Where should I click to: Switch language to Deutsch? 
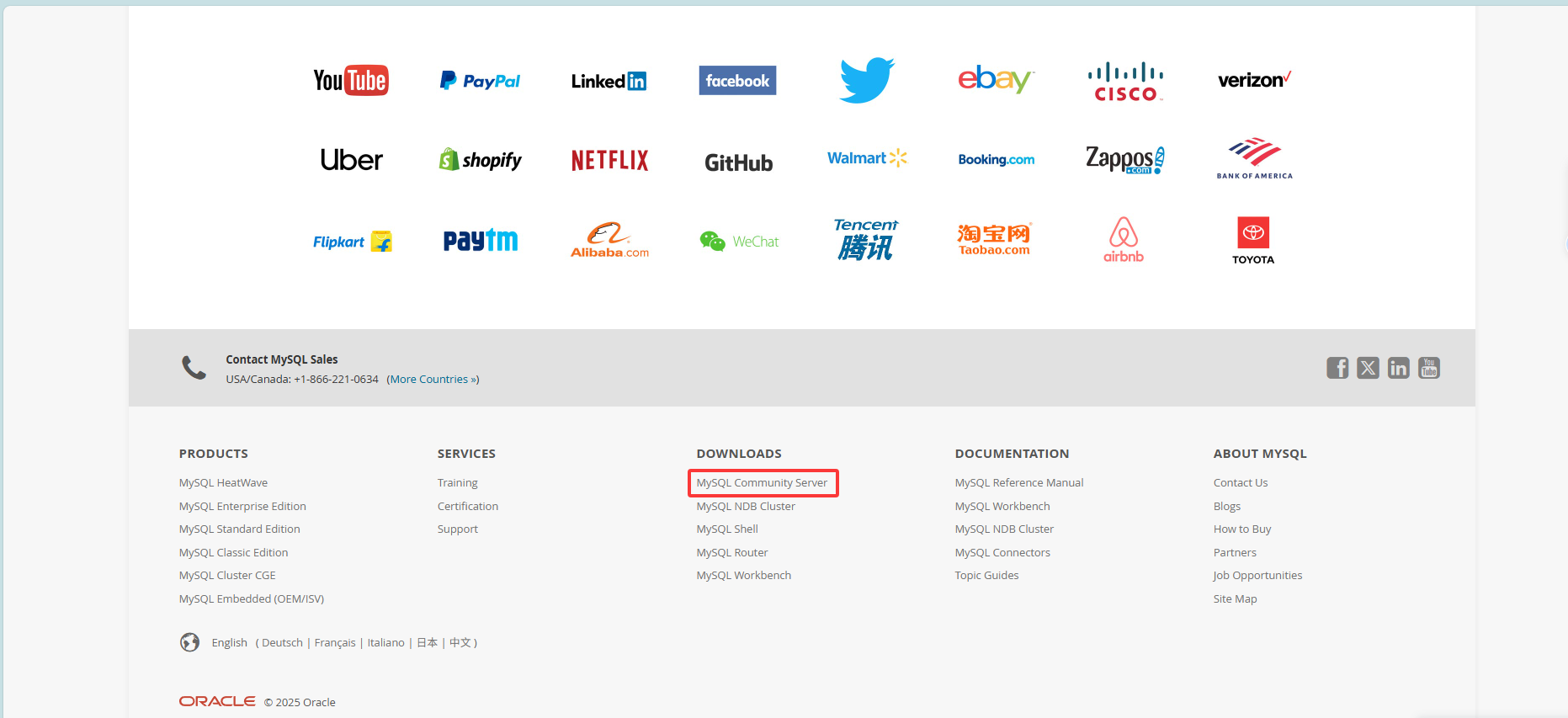coord(282,643)
